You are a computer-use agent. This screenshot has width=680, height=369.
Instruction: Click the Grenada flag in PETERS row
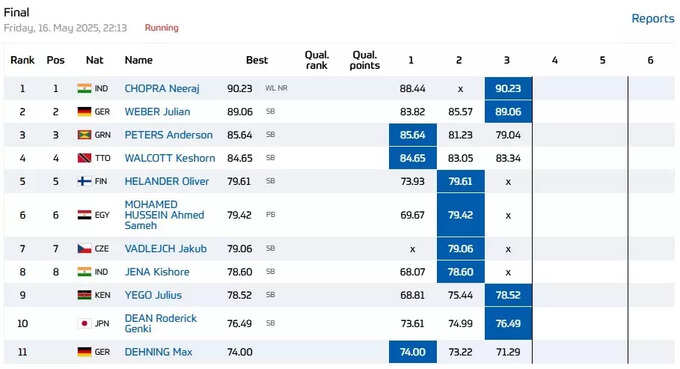(84, 135)
